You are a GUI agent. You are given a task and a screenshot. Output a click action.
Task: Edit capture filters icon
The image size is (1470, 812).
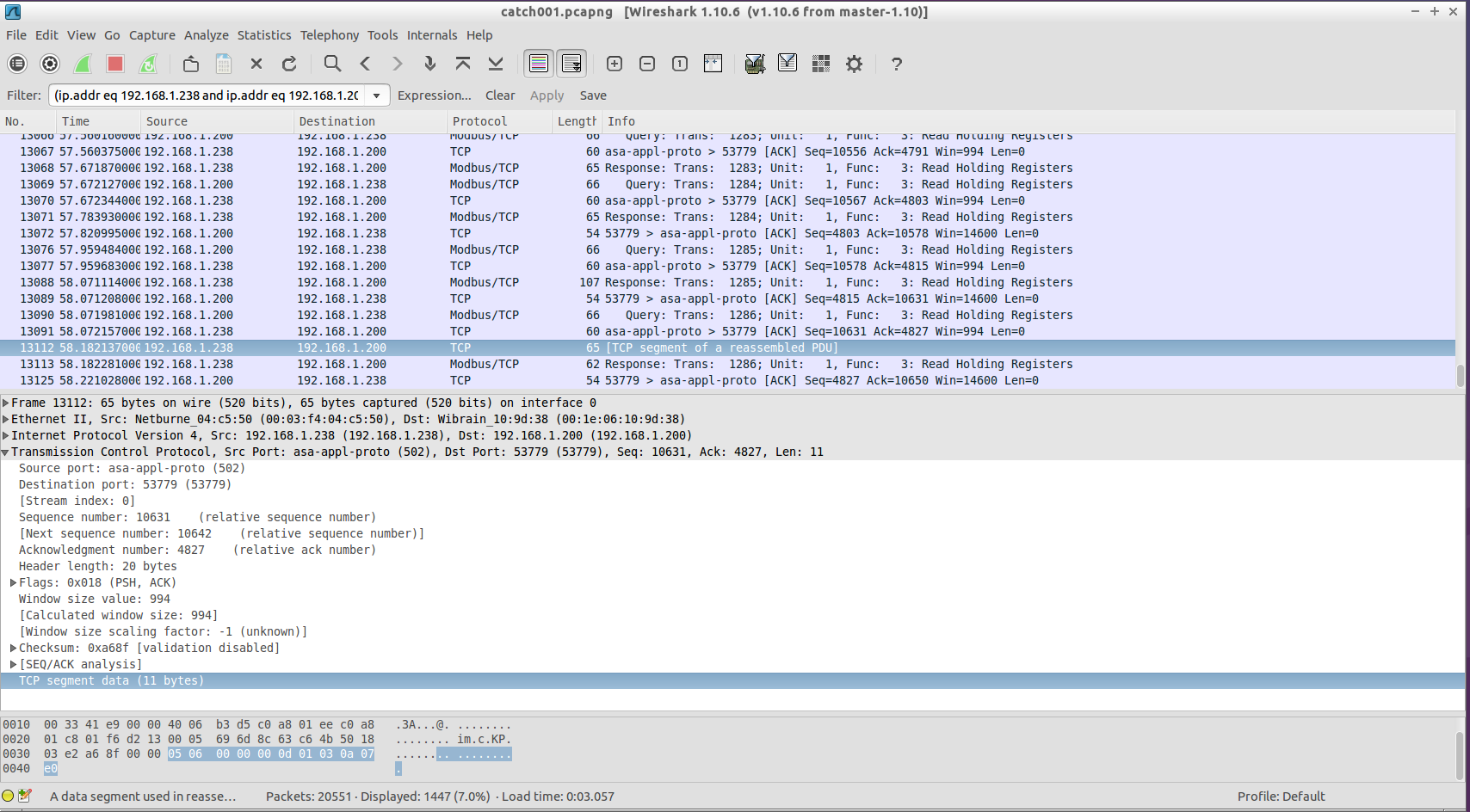755,64
